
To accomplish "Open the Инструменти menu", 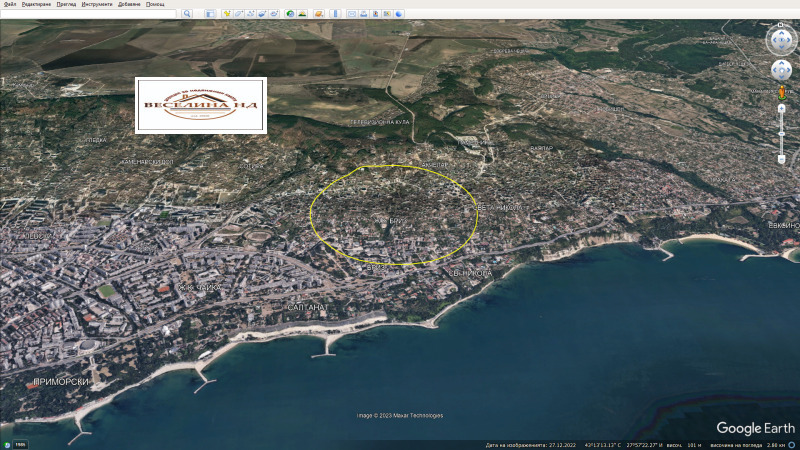I will [x=97, y=4].
